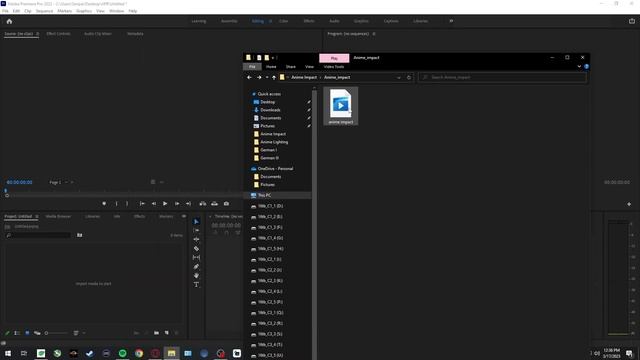Expand Explorer address bar history dropdown
The image size is (640, 360).
pyautogui.click(x=398, y=78)
